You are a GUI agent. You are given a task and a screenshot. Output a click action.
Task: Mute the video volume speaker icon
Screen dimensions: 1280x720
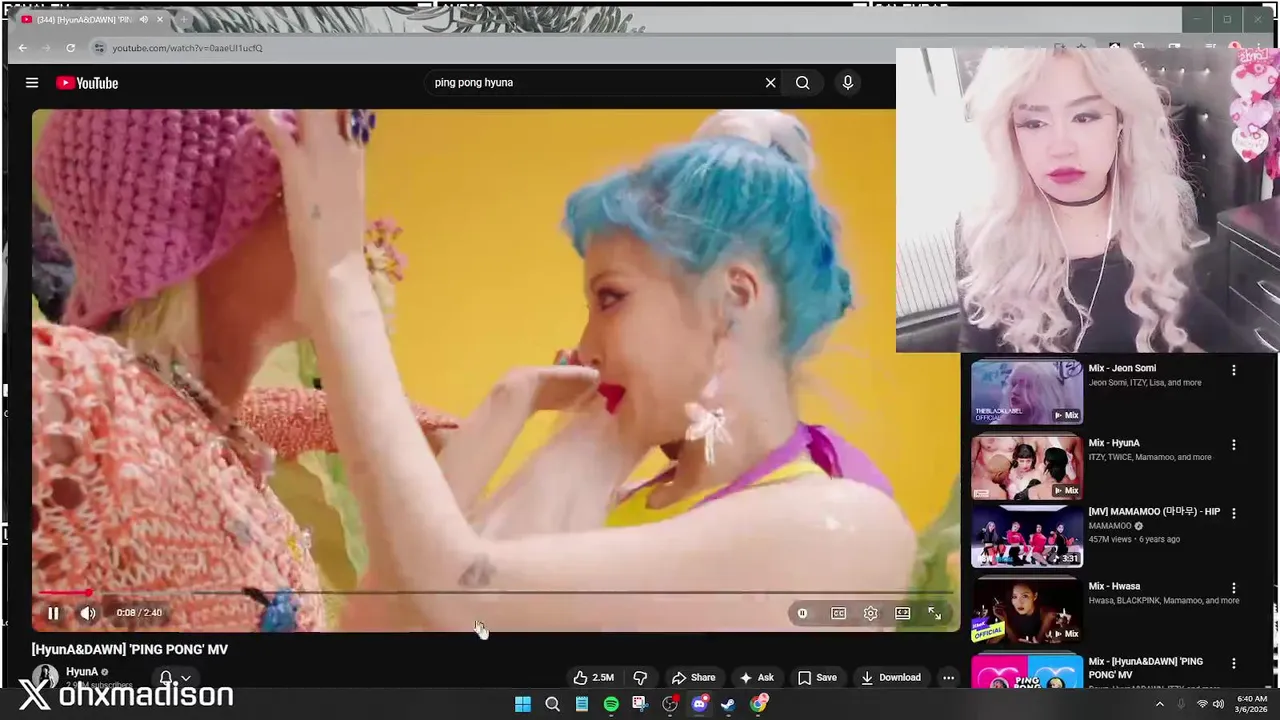(88, 613)
